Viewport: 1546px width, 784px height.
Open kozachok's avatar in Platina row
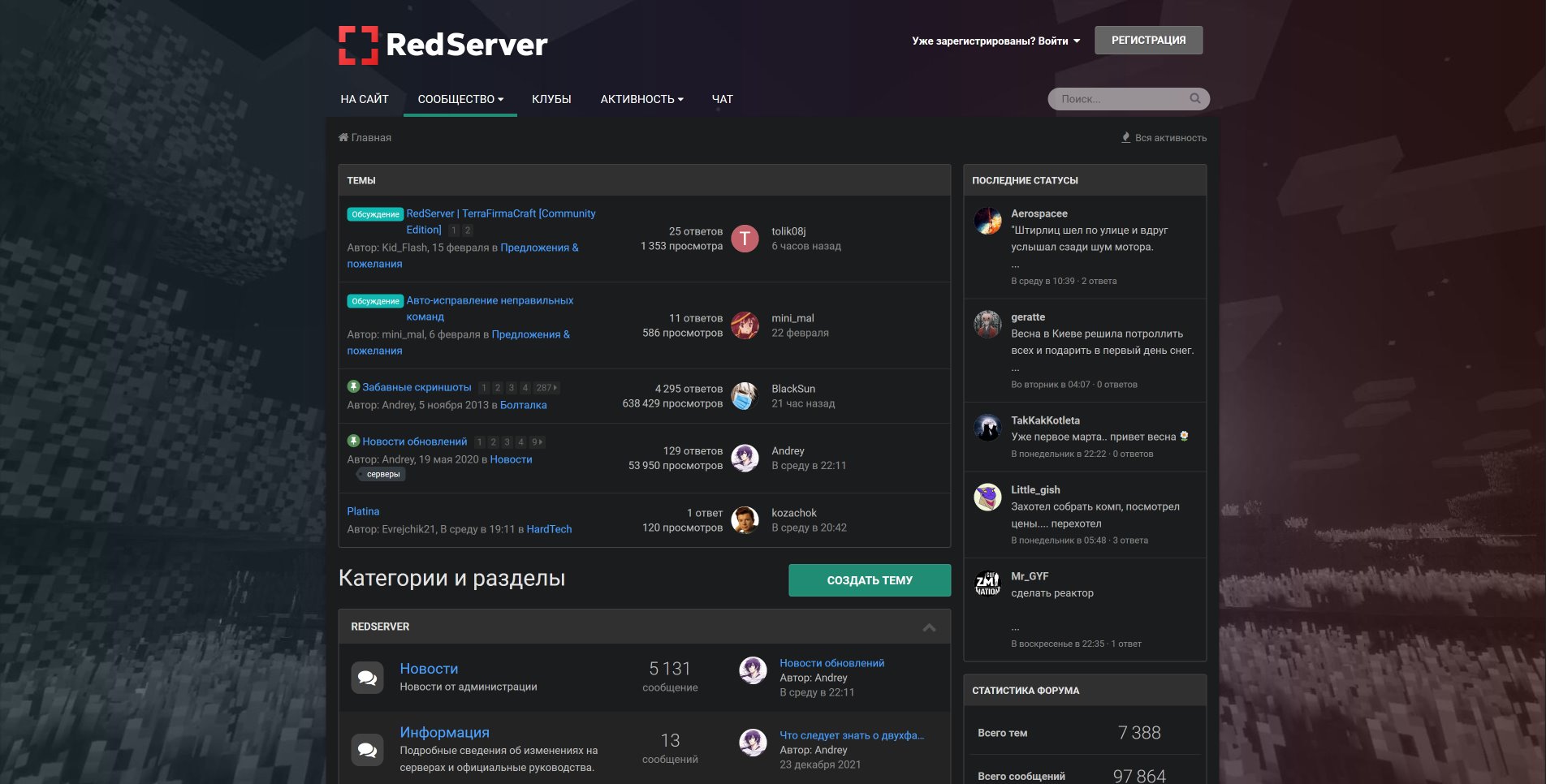click(745, 520)
